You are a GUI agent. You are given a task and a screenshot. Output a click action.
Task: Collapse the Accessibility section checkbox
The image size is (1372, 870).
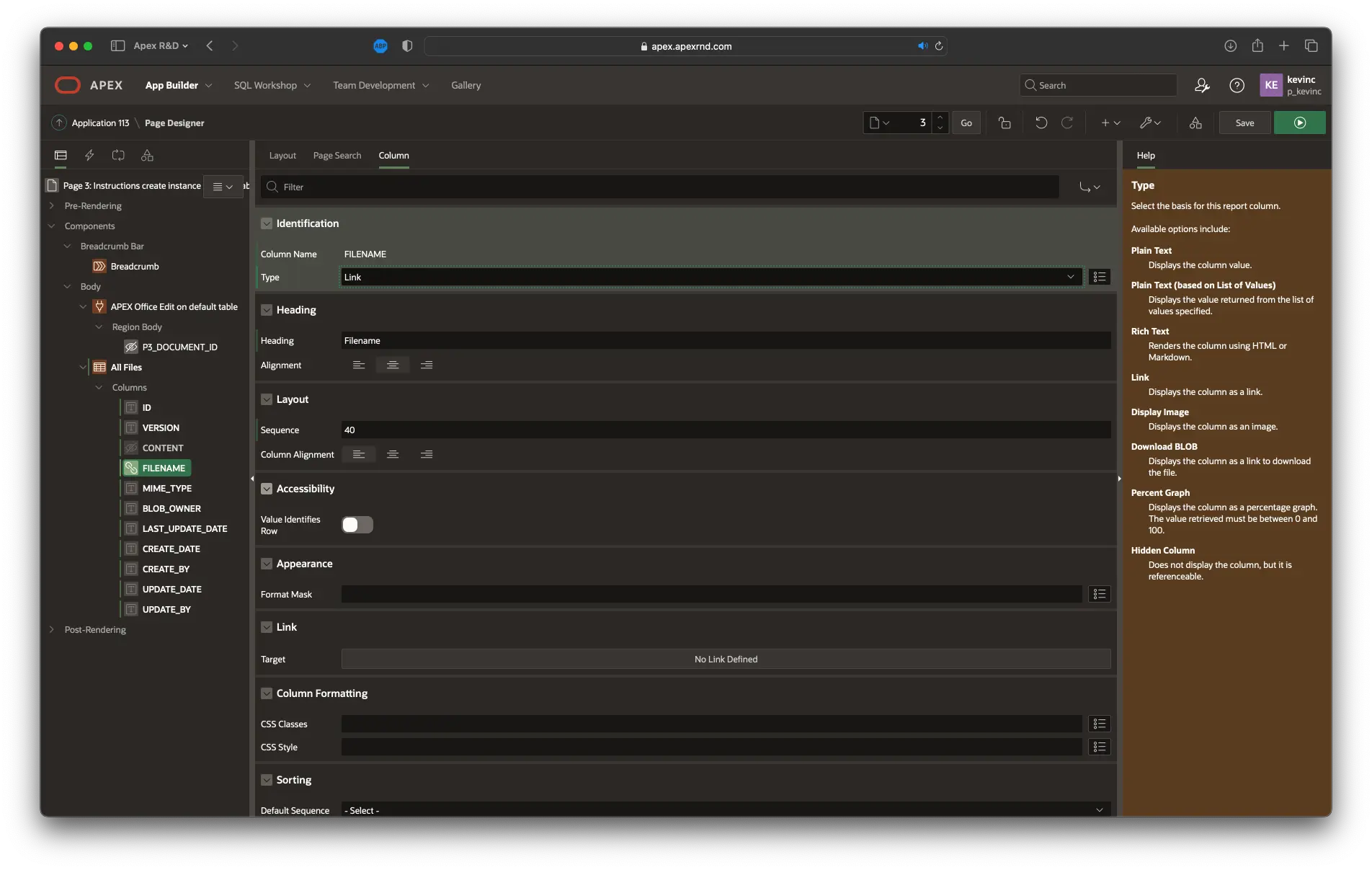pos(267,489)
